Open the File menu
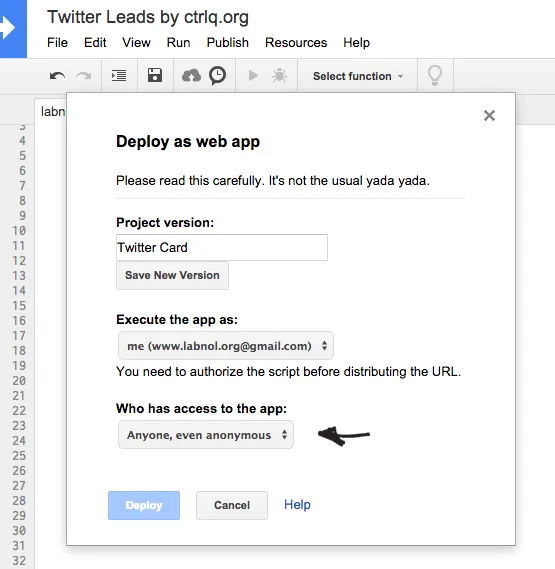 [x=57, y=42]
